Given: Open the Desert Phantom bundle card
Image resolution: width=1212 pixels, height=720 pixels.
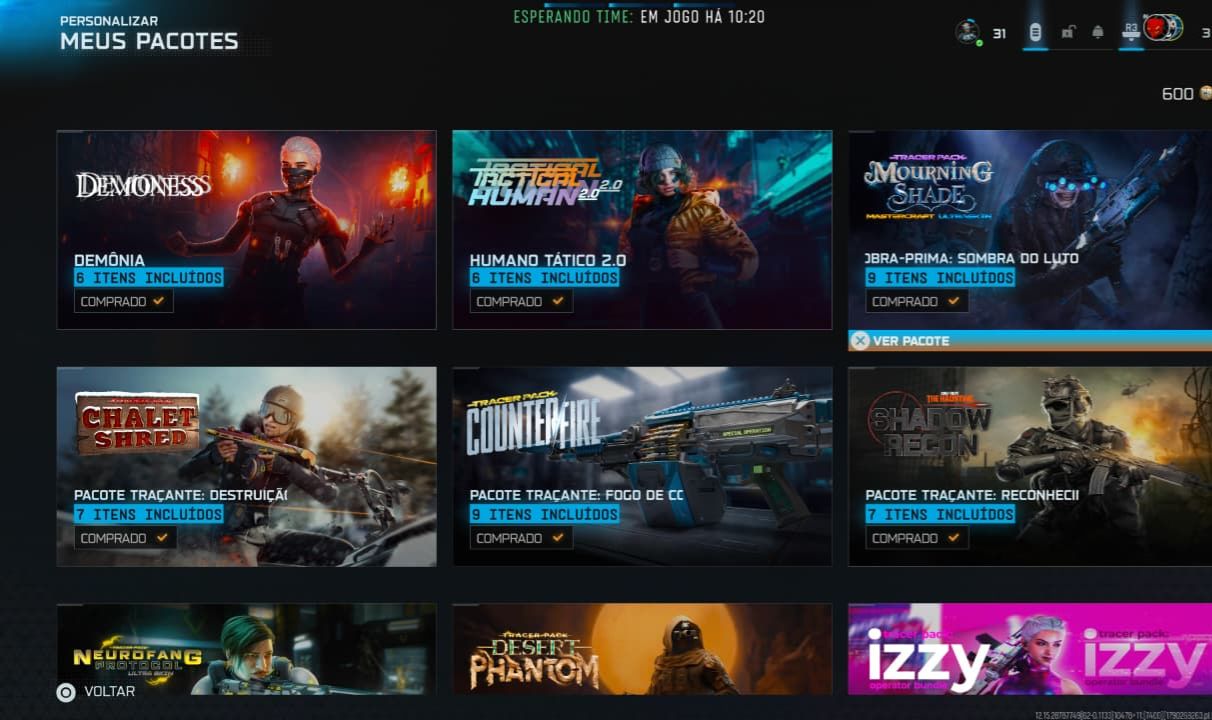Looking at the screenshot, I should [642, 649].
